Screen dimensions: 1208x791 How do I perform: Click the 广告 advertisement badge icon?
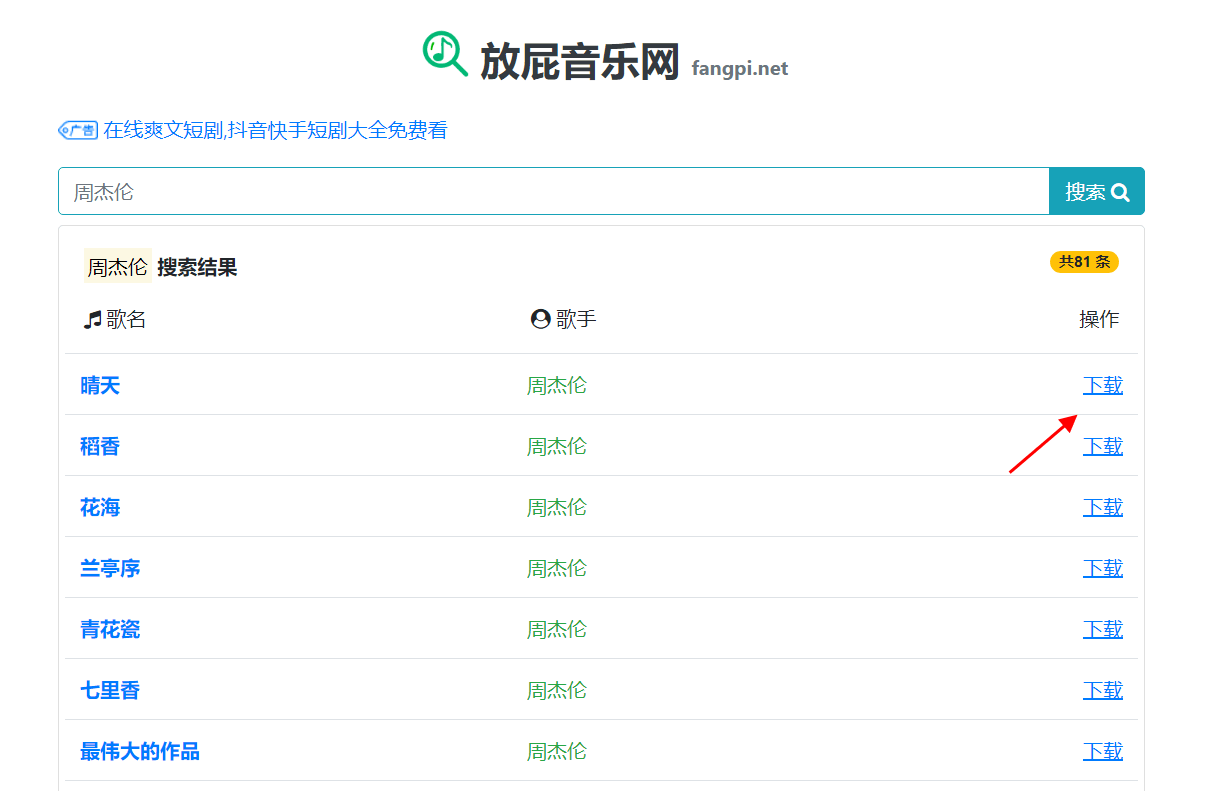coord(78,130)
